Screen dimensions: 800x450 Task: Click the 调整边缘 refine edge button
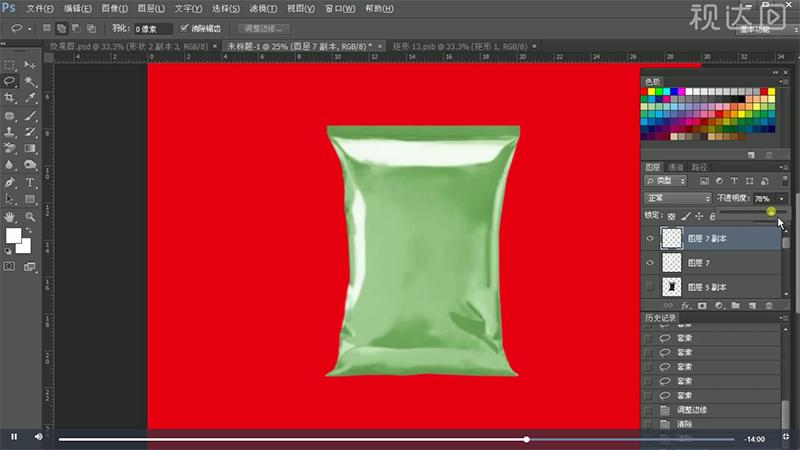[263, 28]
